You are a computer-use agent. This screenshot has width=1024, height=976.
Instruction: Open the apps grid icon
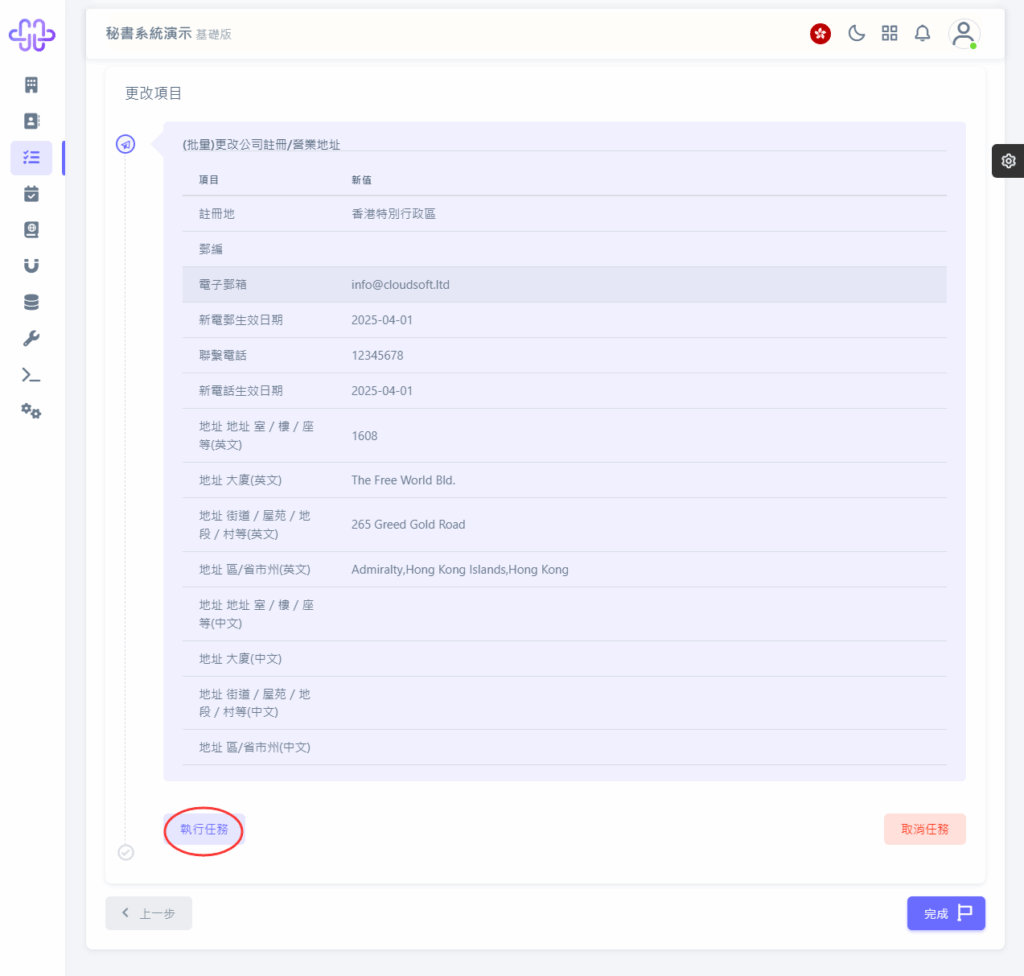[889, 33]
